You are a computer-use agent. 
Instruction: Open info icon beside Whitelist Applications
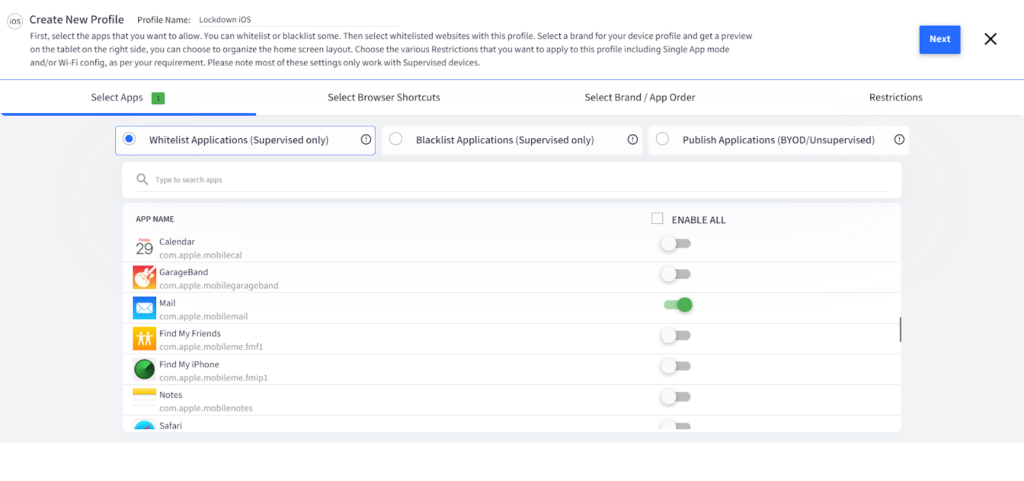tap(366, 140)
